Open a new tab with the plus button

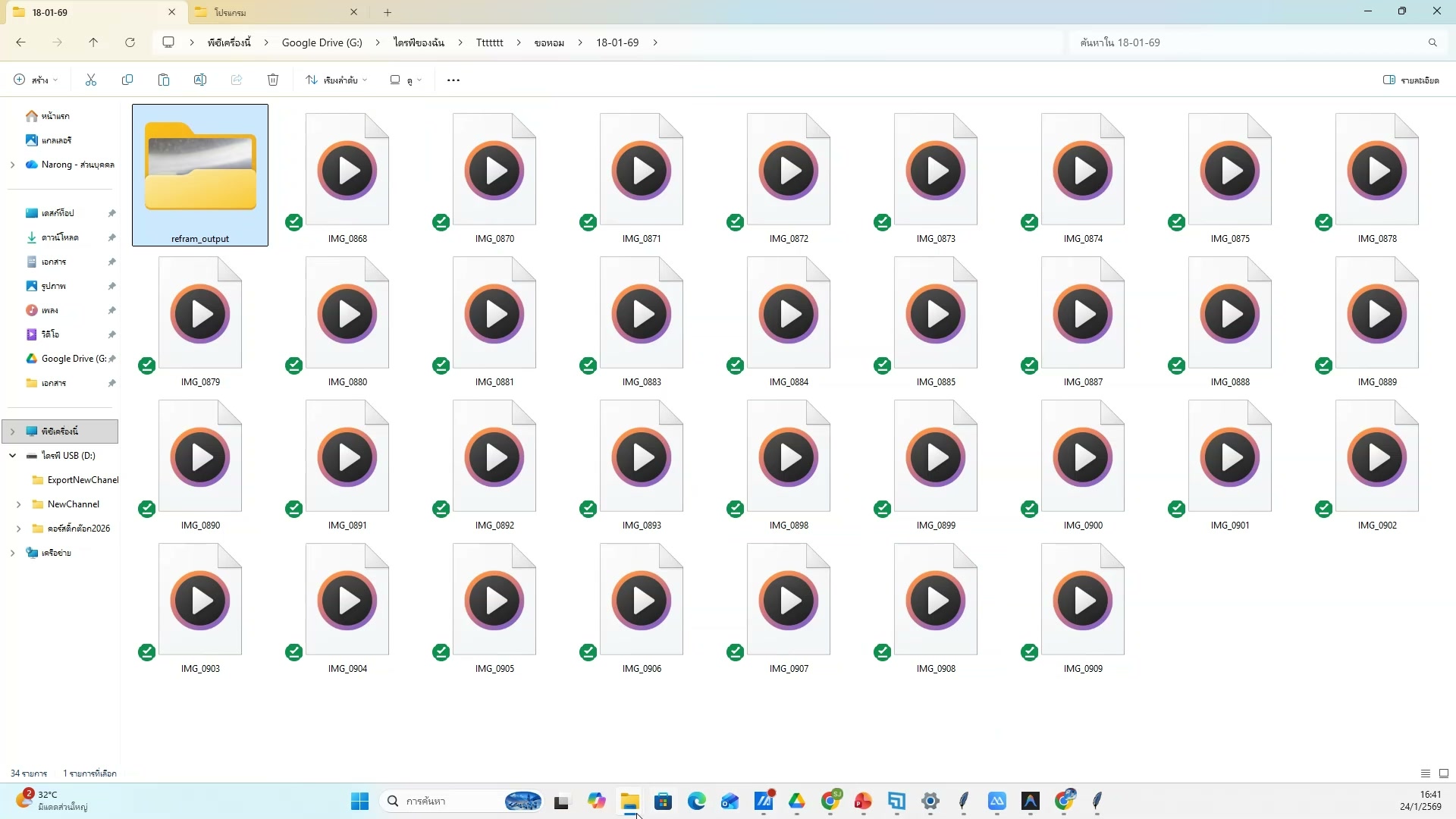click(388, 12)
